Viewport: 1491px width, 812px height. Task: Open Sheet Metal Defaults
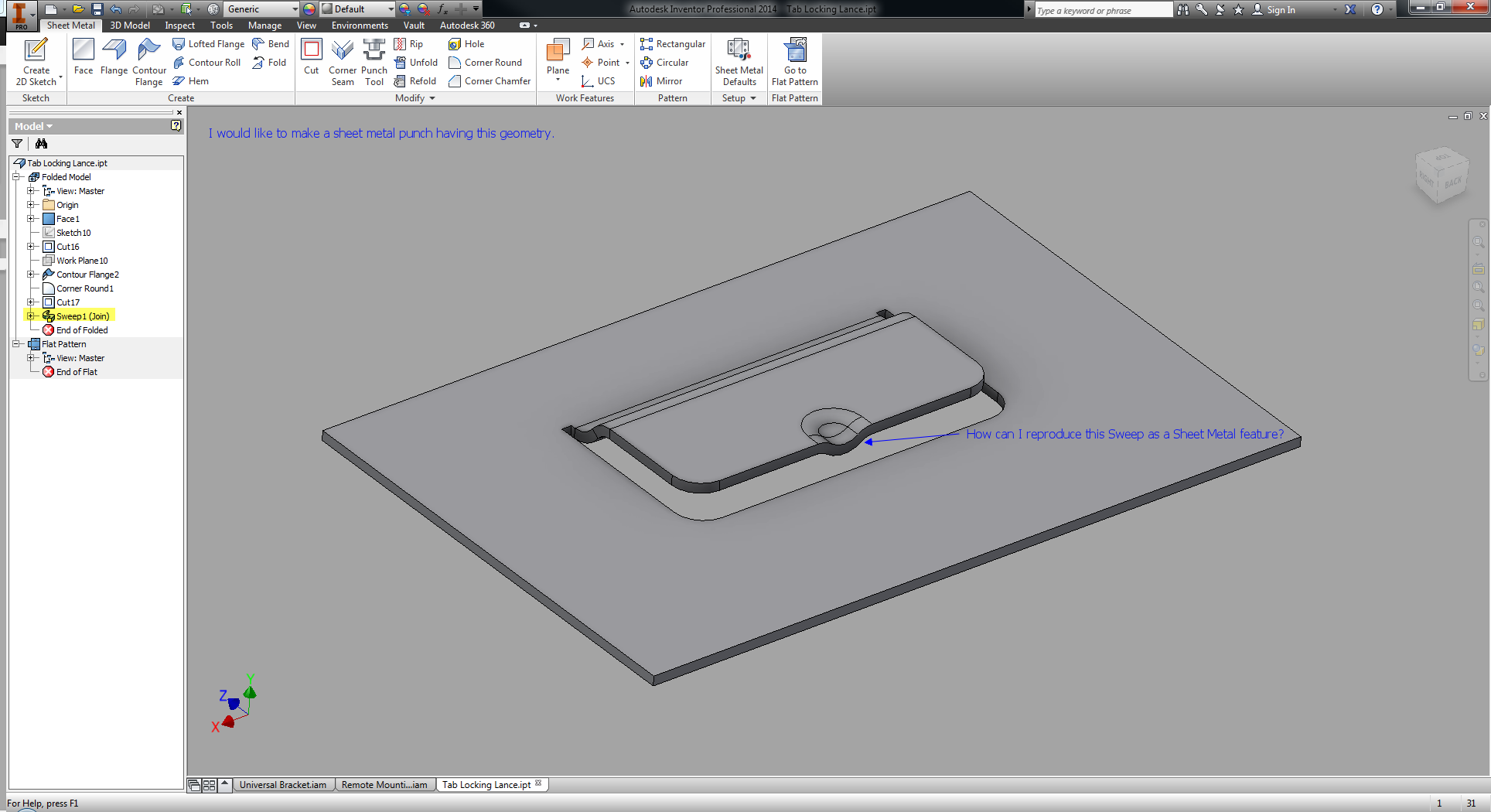(739, 52)
